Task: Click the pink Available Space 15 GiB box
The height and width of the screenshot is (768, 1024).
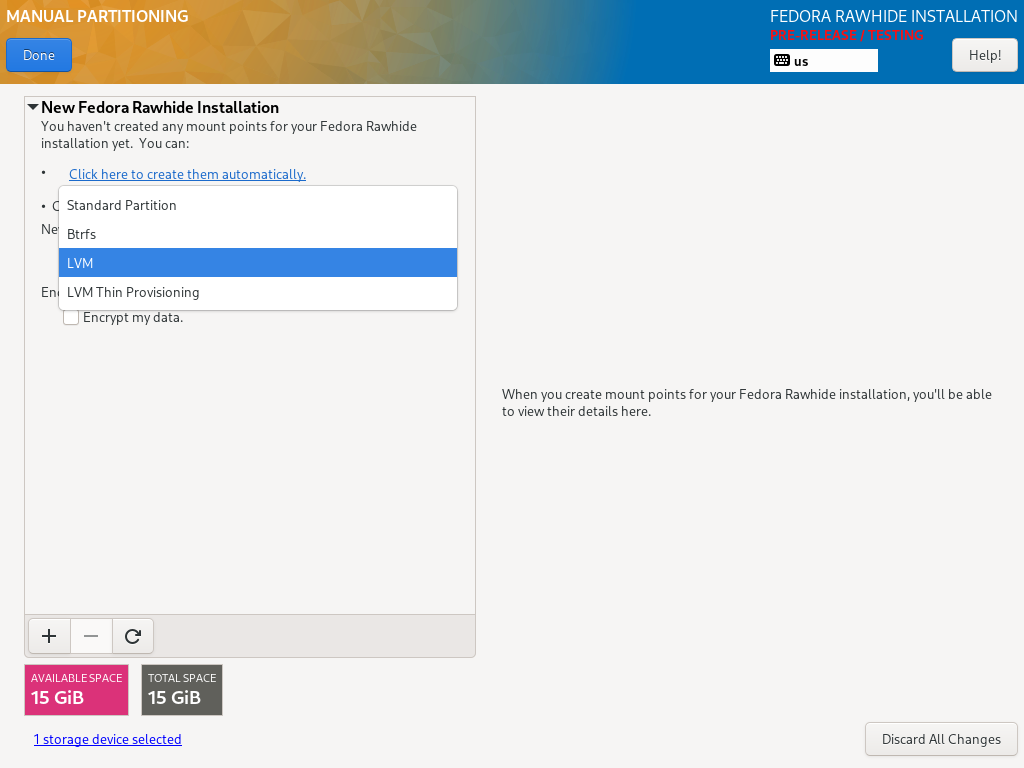Action: click(x=76, y=690)
